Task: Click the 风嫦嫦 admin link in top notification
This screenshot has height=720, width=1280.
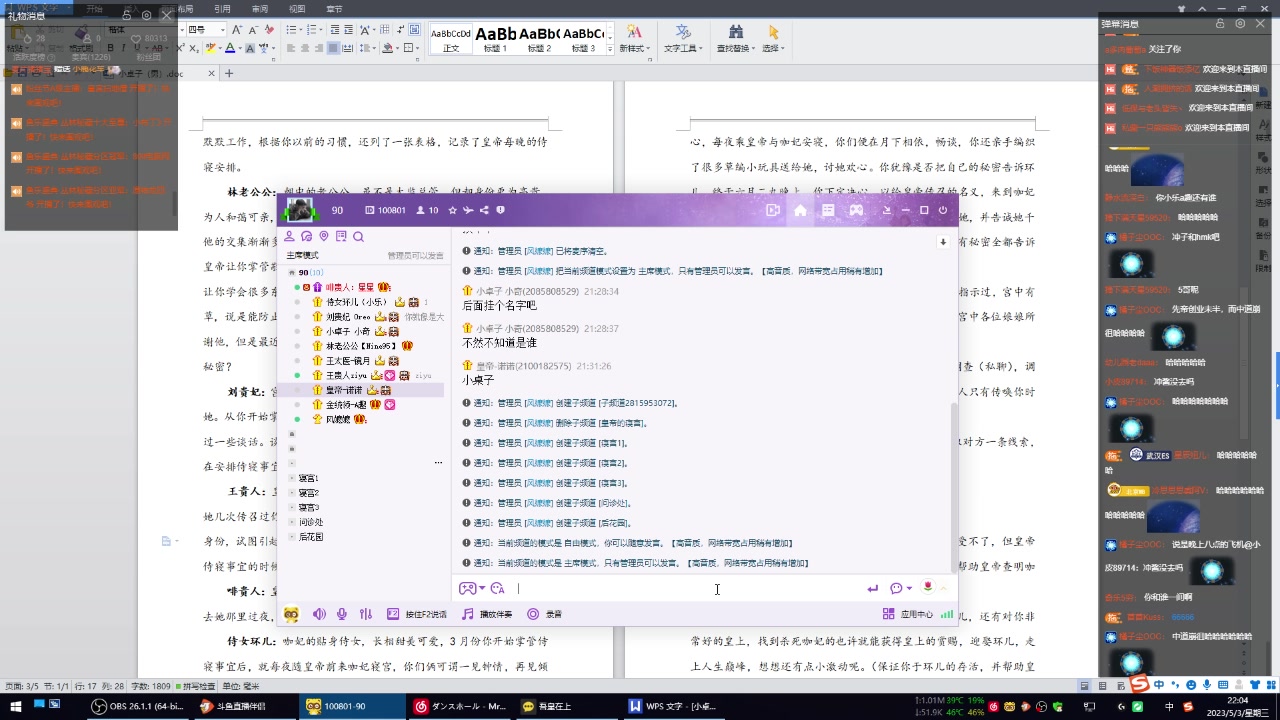Action: [x=539, y=251]
